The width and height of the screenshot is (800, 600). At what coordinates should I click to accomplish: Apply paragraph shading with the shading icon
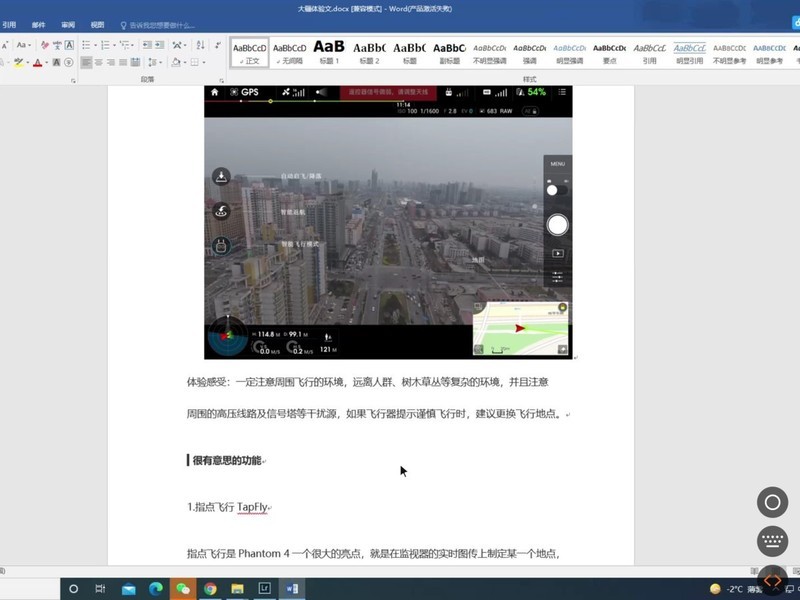coord(176,62)
